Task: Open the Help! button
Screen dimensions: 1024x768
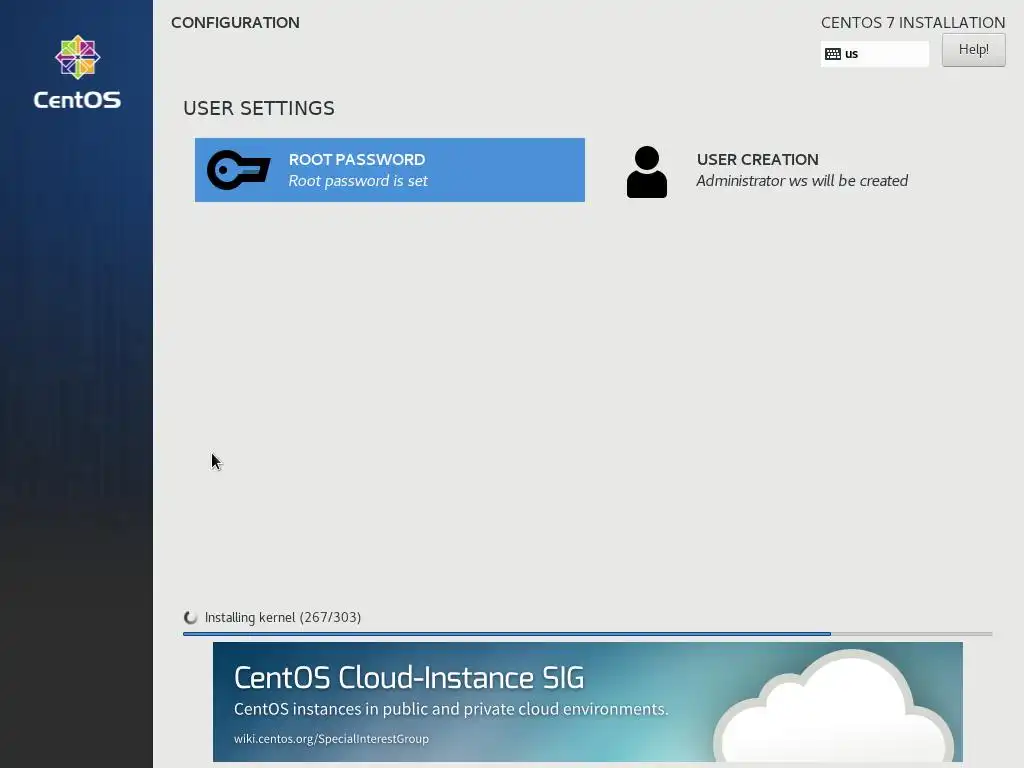Action: coord(973,50)
